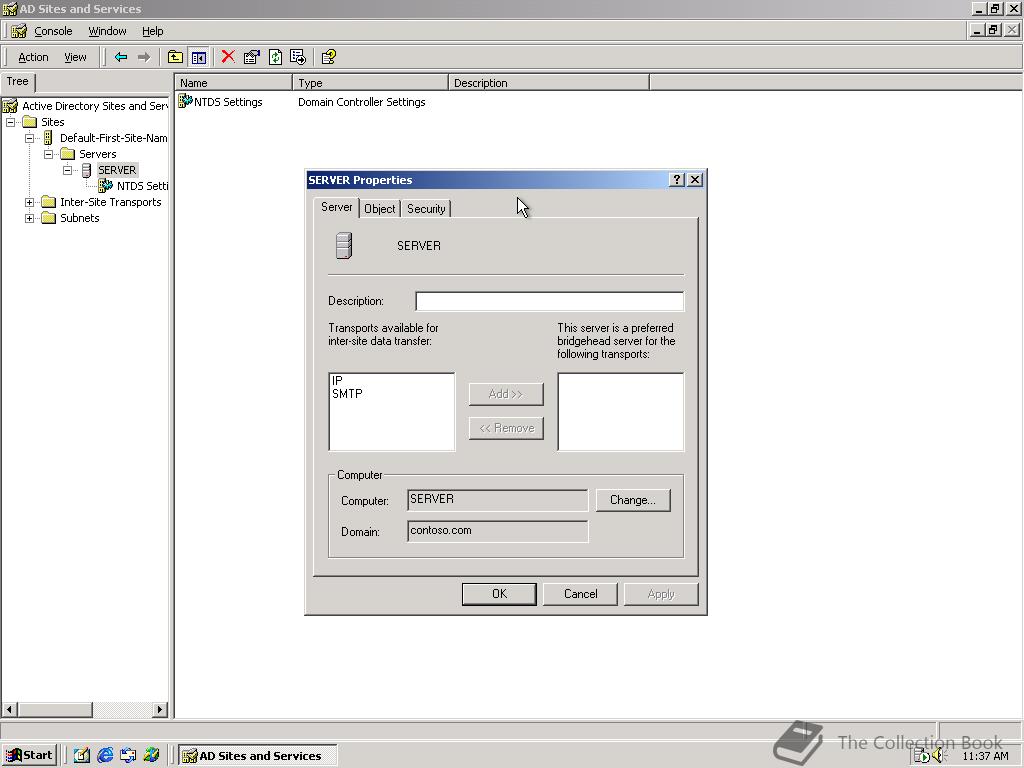Click the Start button
1024x768 pixels.
click(29, 755)
